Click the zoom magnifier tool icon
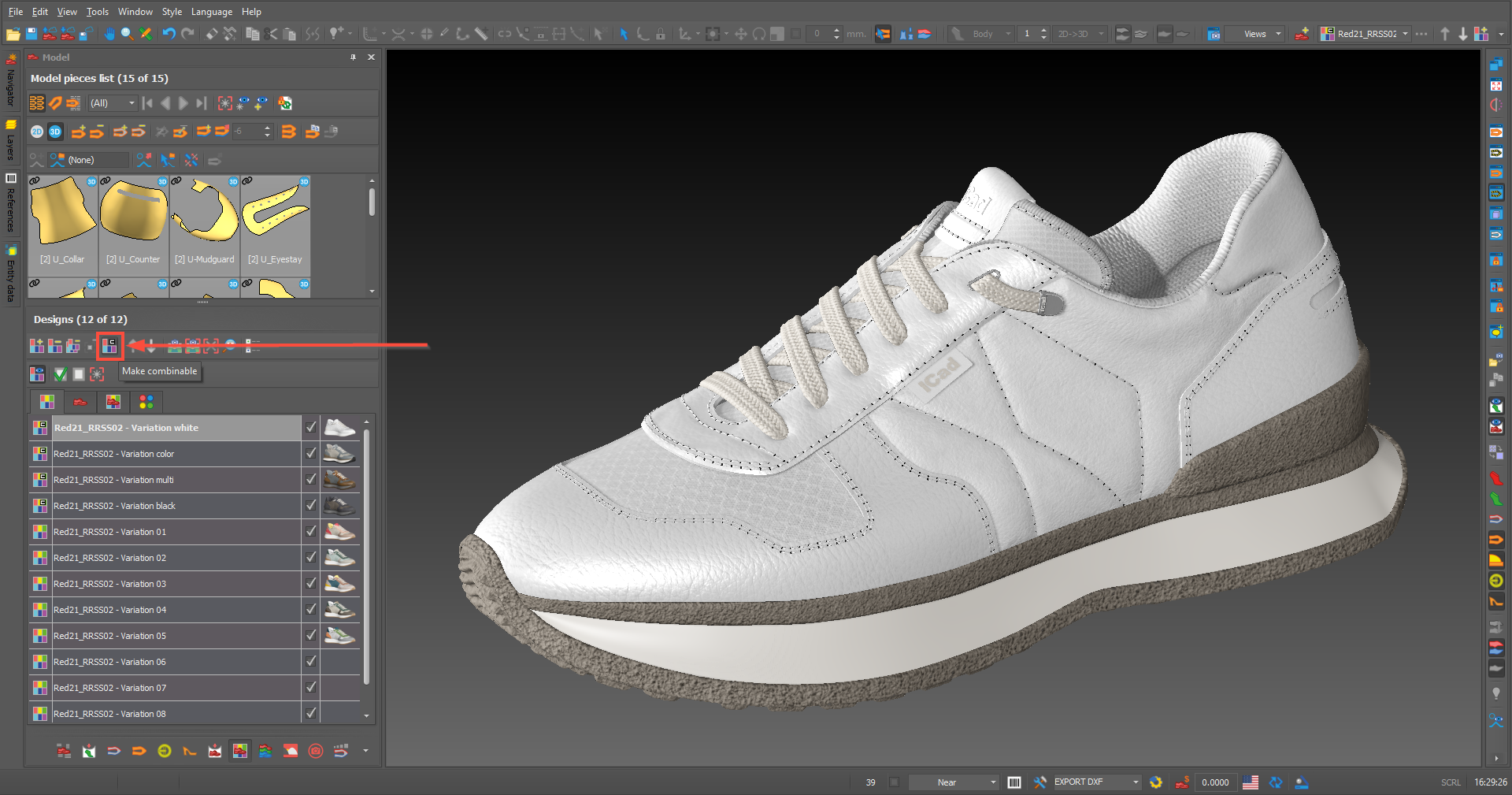 click(x=127, y=34)
